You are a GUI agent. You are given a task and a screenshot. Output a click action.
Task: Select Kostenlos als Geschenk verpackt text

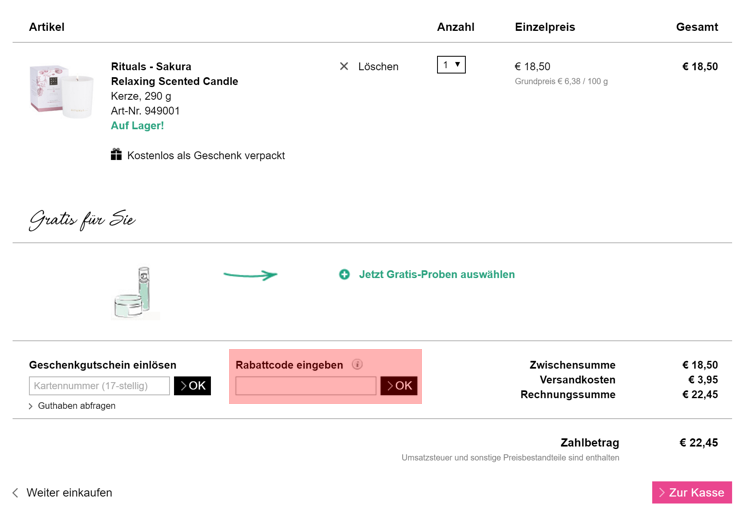click(x=206, y=156)
